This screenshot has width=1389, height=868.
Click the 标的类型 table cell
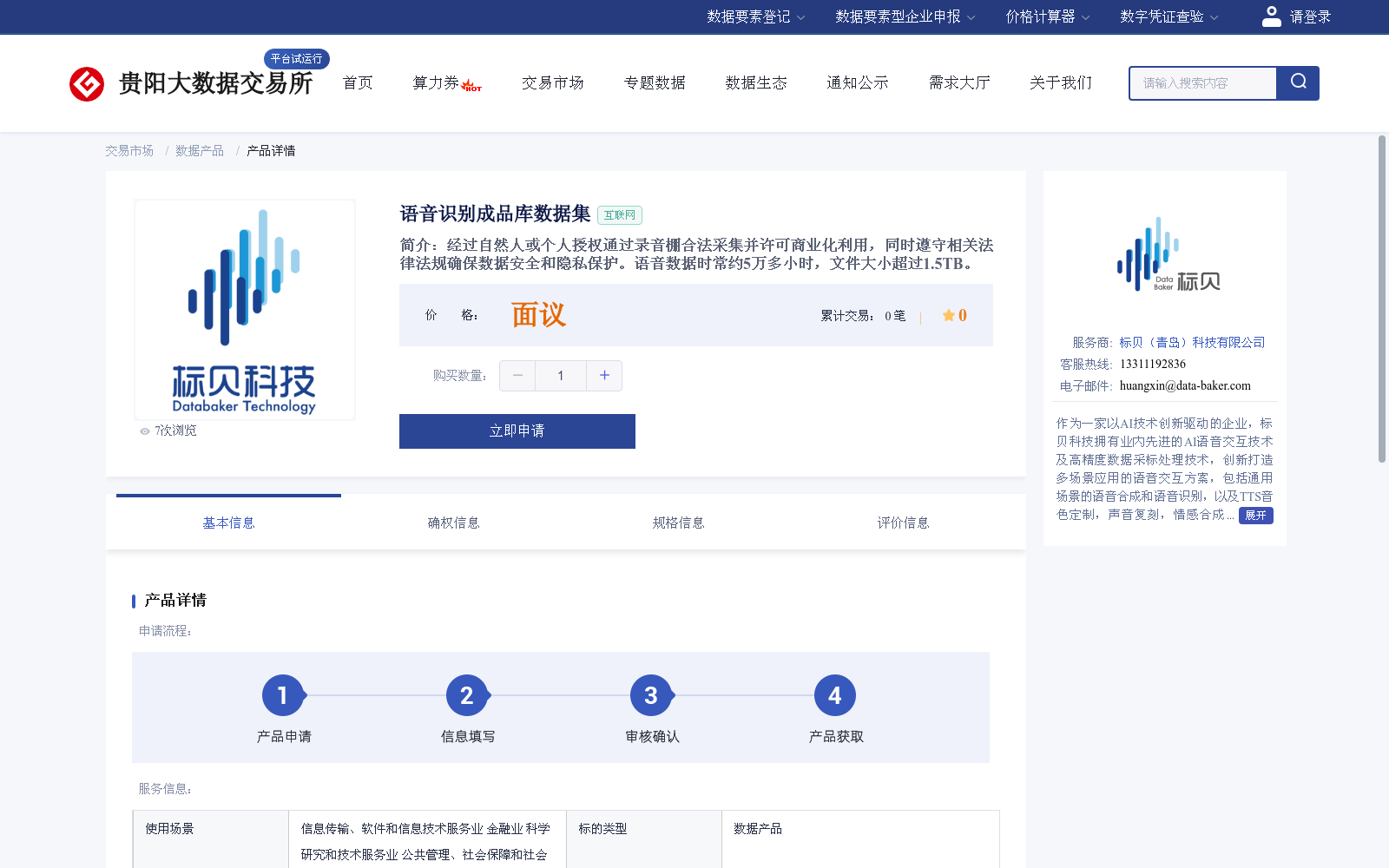point(644,839)
